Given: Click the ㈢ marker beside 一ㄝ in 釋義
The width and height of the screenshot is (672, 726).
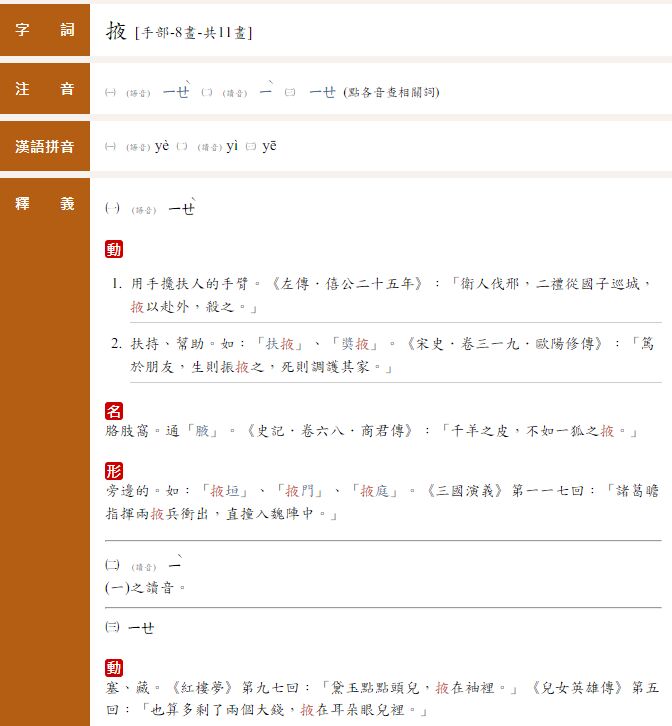Looking at the screenshot, I should (x=112, y=627).
